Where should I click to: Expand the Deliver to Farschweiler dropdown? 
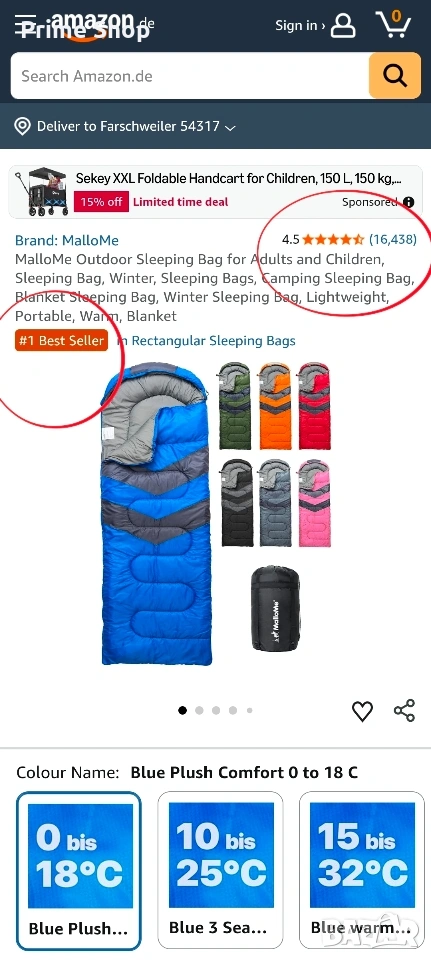pyautogui.click(x=230, y=127)
